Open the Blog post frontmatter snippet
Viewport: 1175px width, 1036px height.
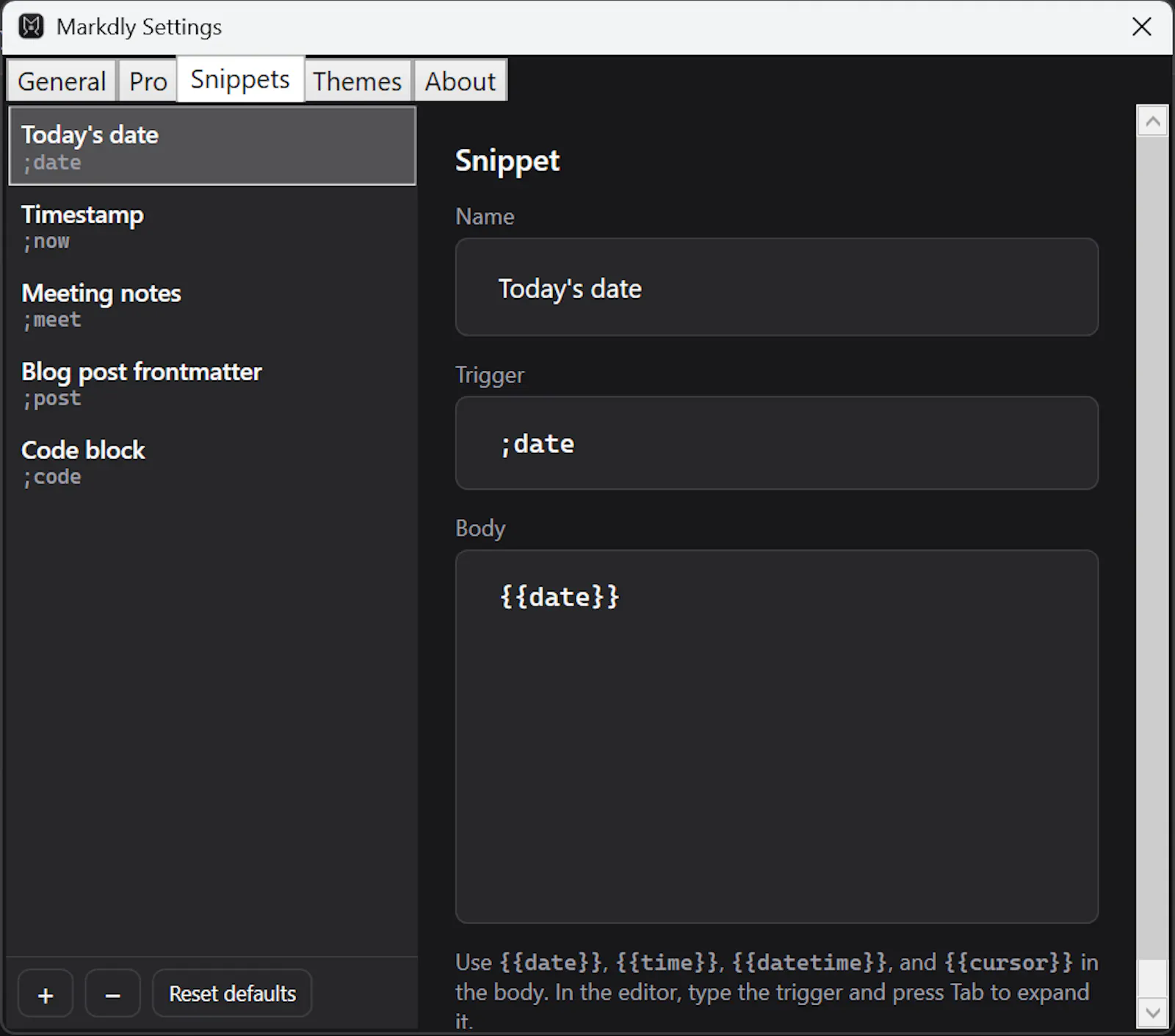point(212,383)
